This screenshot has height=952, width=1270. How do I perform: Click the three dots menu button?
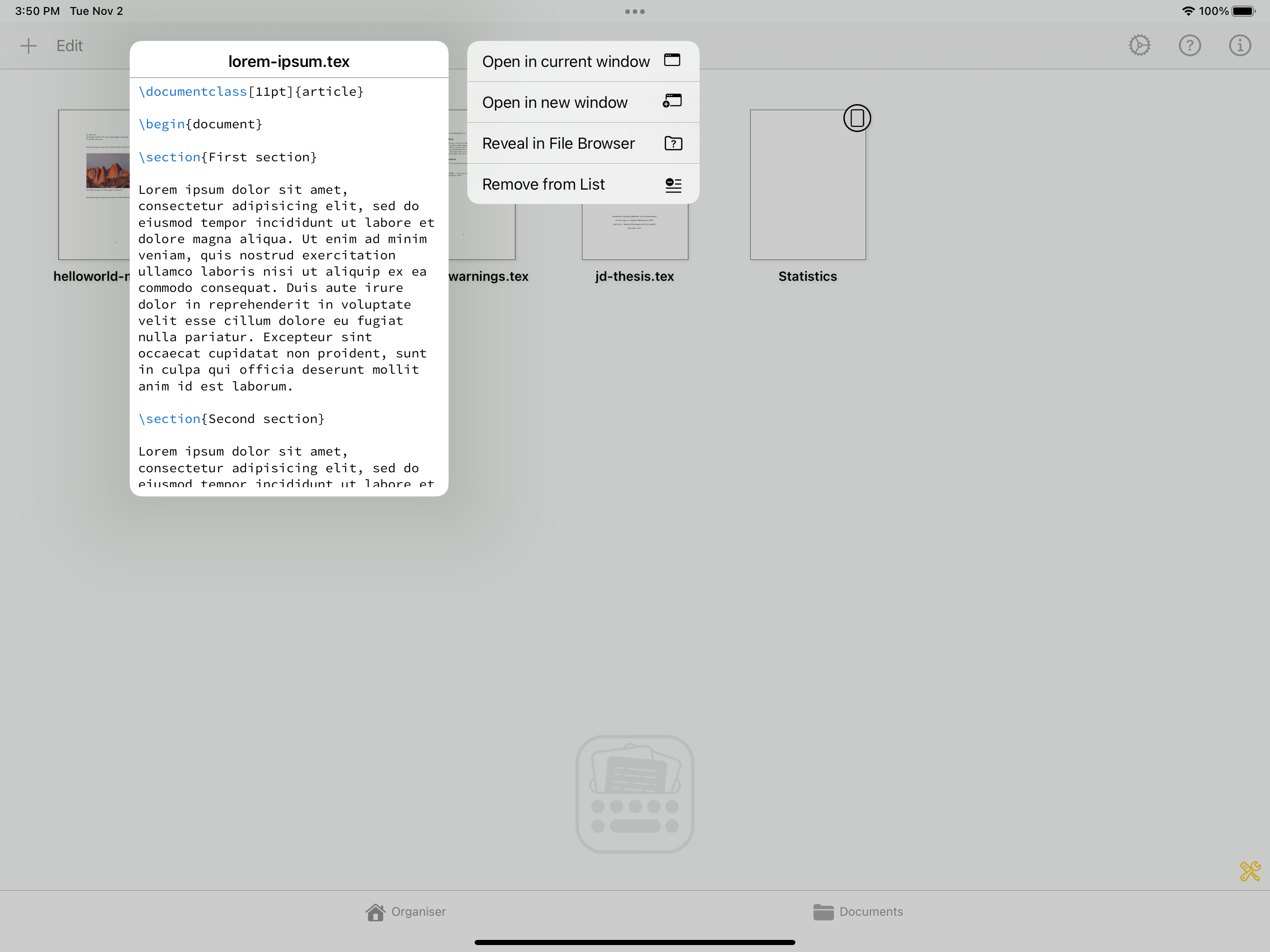click(x=634, y=10)
